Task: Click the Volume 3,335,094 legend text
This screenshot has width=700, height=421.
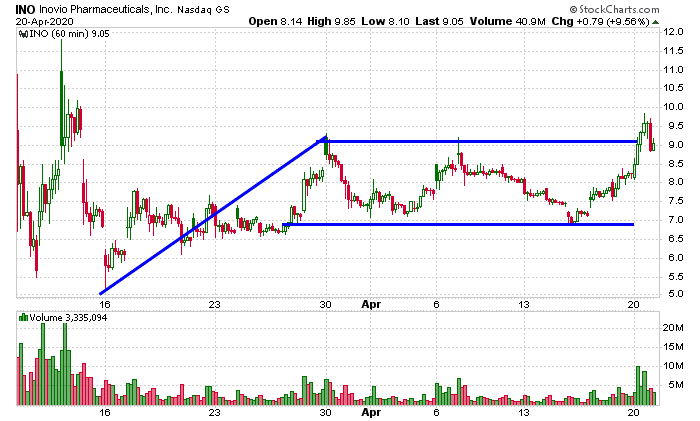Action: tap(68, 318)
